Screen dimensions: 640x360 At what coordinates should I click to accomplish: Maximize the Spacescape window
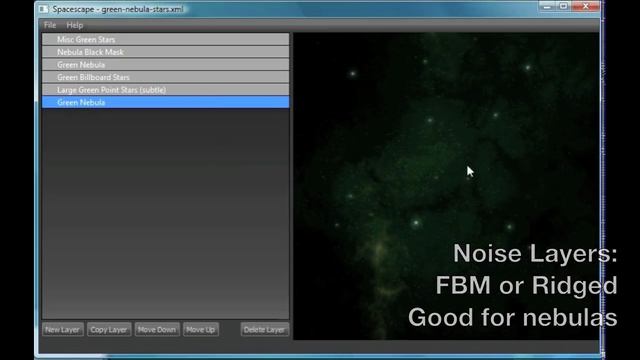tap(563, 6)
